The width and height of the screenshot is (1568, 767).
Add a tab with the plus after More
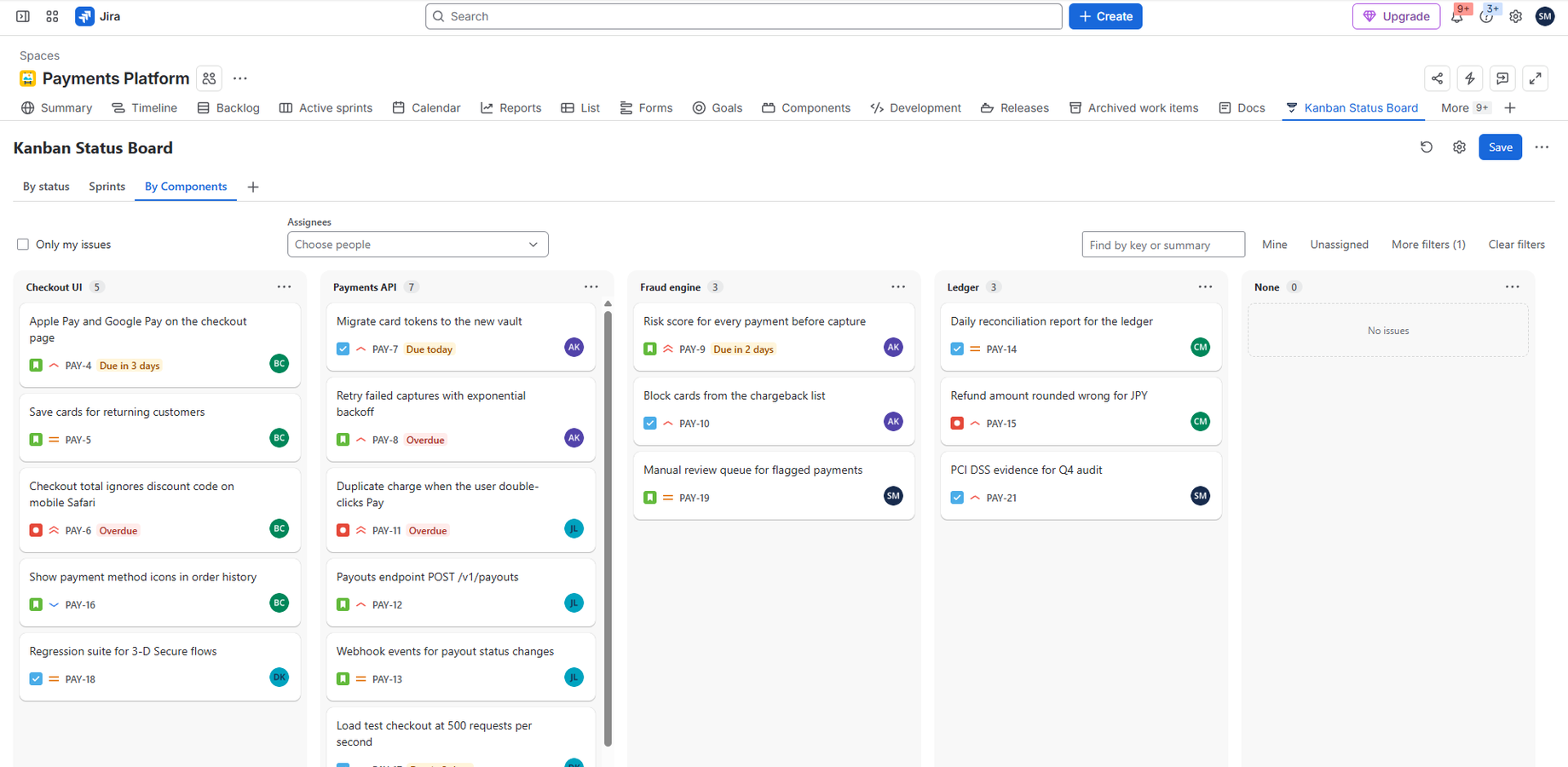(x=1510, y=108)
